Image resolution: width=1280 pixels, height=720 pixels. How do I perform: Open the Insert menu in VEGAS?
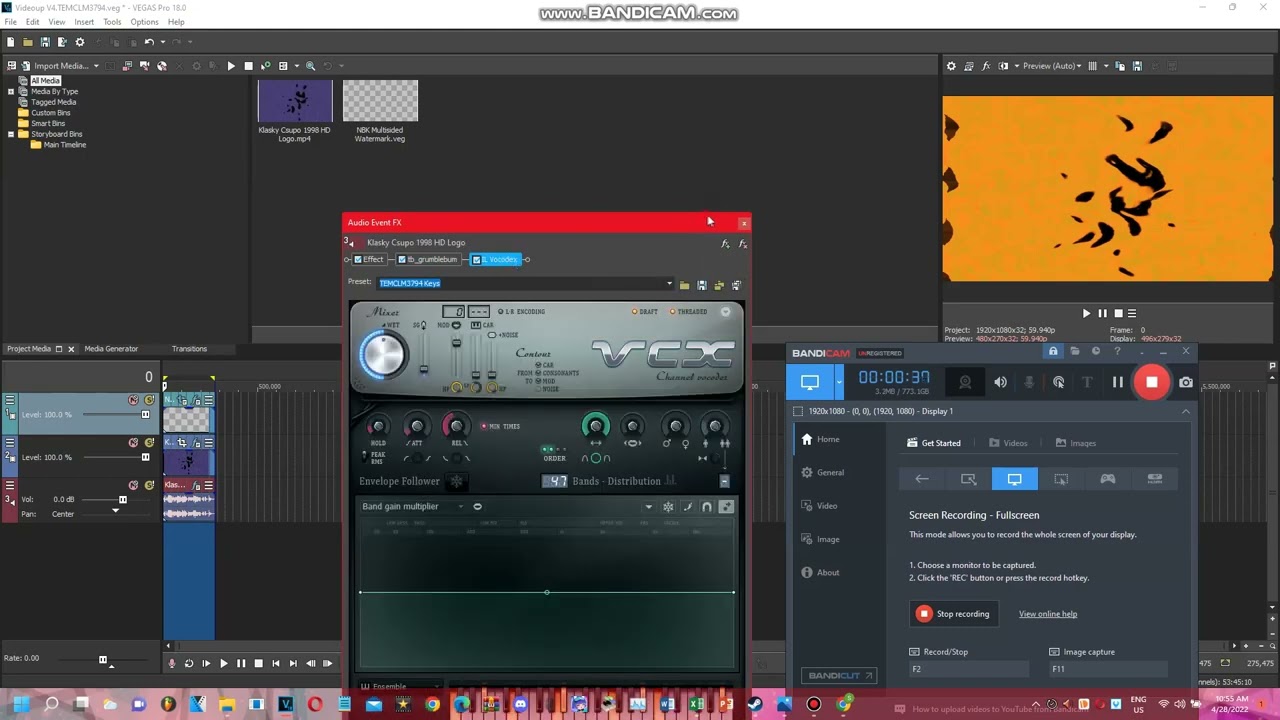pyautogui.click(x=84, y=22)
